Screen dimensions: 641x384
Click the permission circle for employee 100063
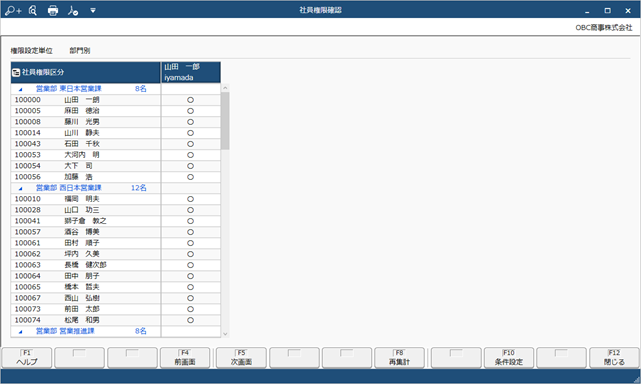point(191,266)
